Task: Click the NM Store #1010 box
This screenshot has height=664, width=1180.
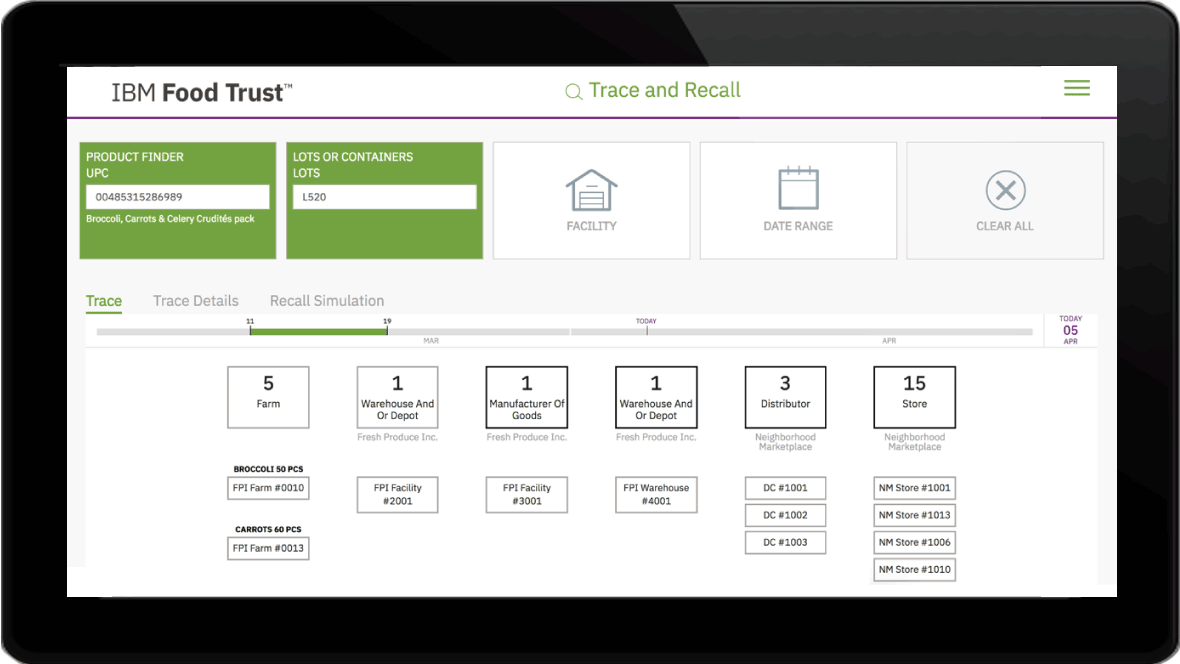Action: coord(914,569)
